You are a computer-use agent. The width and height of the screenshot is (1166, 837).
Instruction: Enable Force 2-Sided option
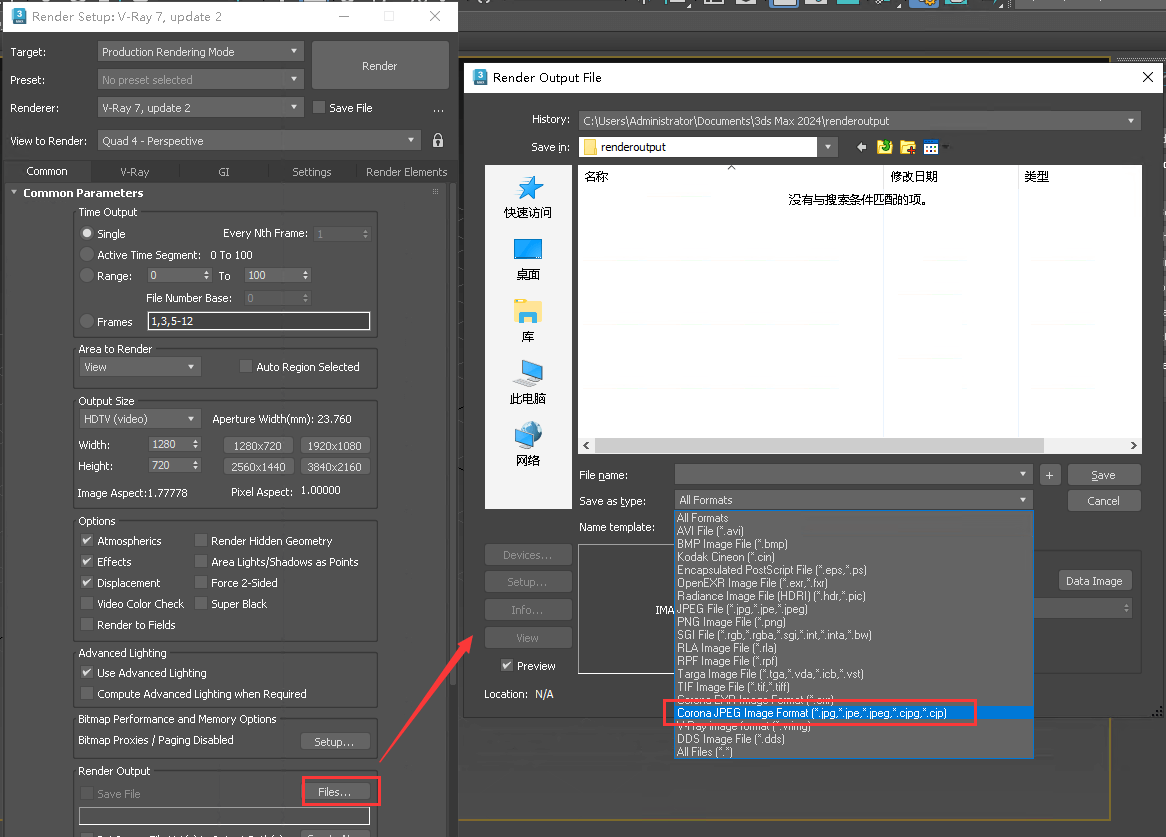point(201,583)
